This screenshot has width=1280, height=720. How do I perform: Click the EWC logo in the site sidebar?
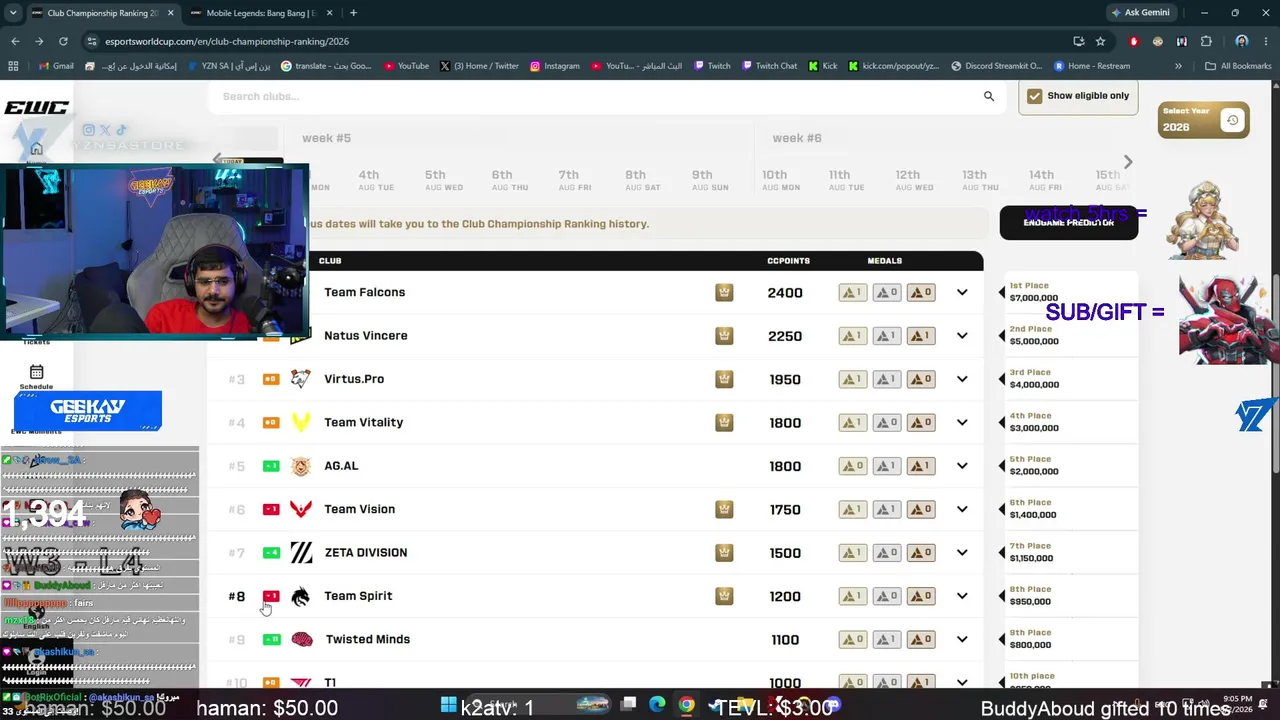click(37, 108)
